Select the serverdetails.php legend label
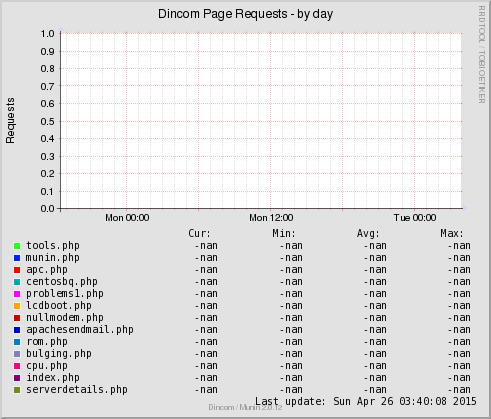Screen dimensions: 491x419 coord(77,390)
